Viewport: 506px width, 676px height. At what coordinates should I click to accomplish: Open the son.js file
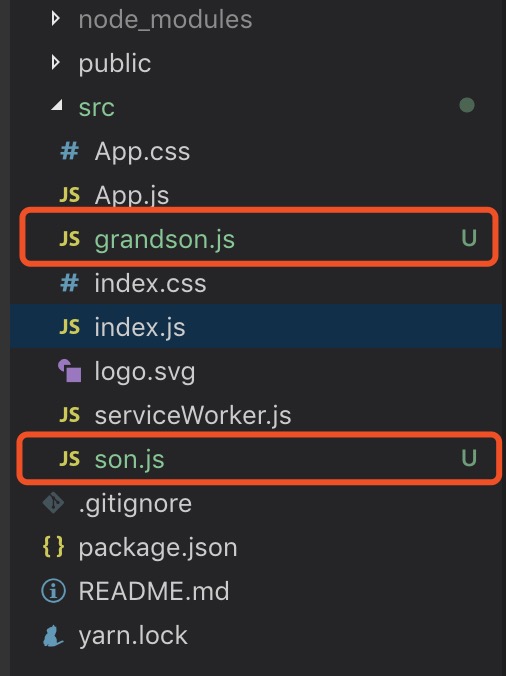pyautogui.click(x=130, y=460)
